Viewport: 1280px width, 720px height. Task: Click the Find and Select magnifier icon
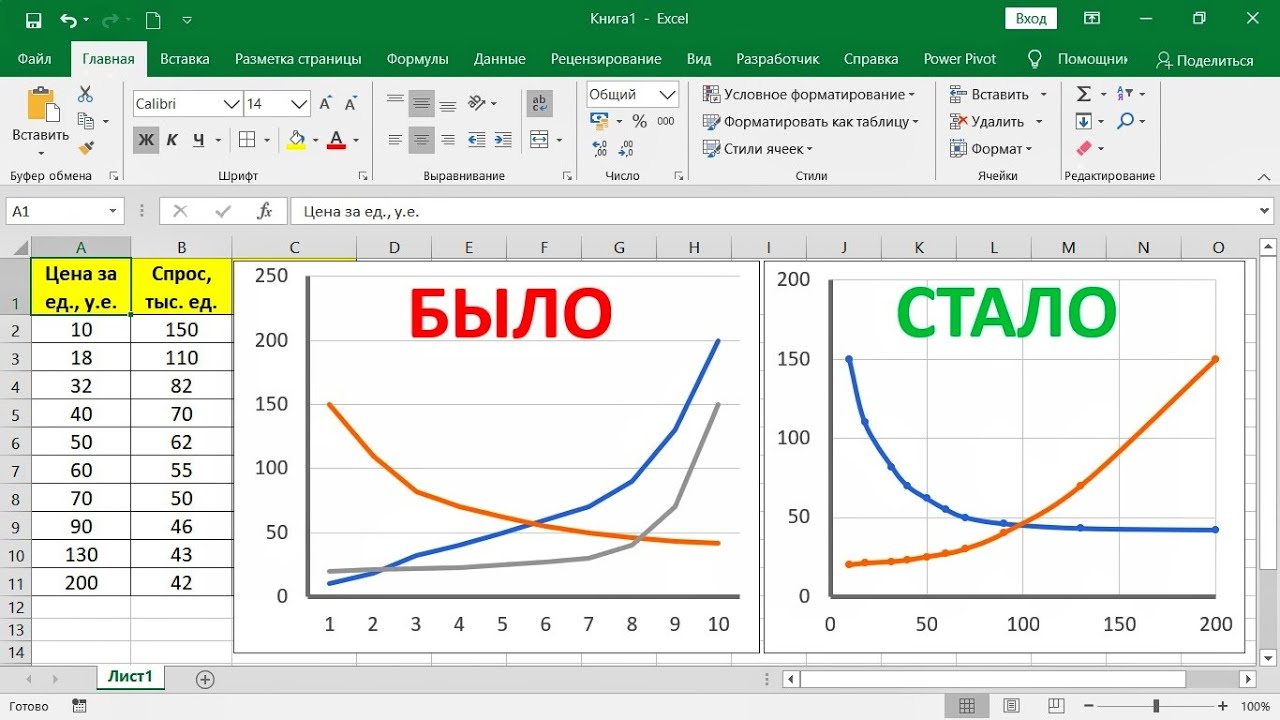click(x=1126, y=121)
